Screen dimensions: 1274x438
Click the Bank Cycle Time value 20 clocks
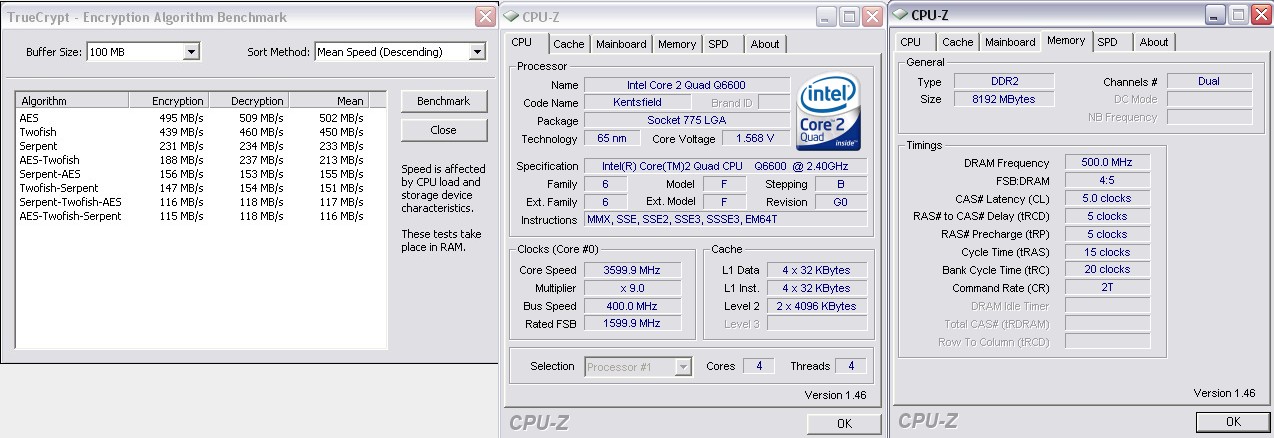[1107, 270]
